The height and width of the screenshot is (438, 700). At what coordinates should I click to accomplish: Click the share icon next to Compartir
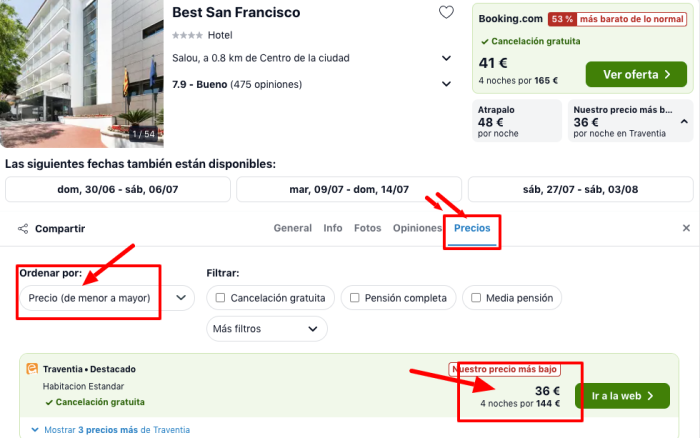[23, 229]
